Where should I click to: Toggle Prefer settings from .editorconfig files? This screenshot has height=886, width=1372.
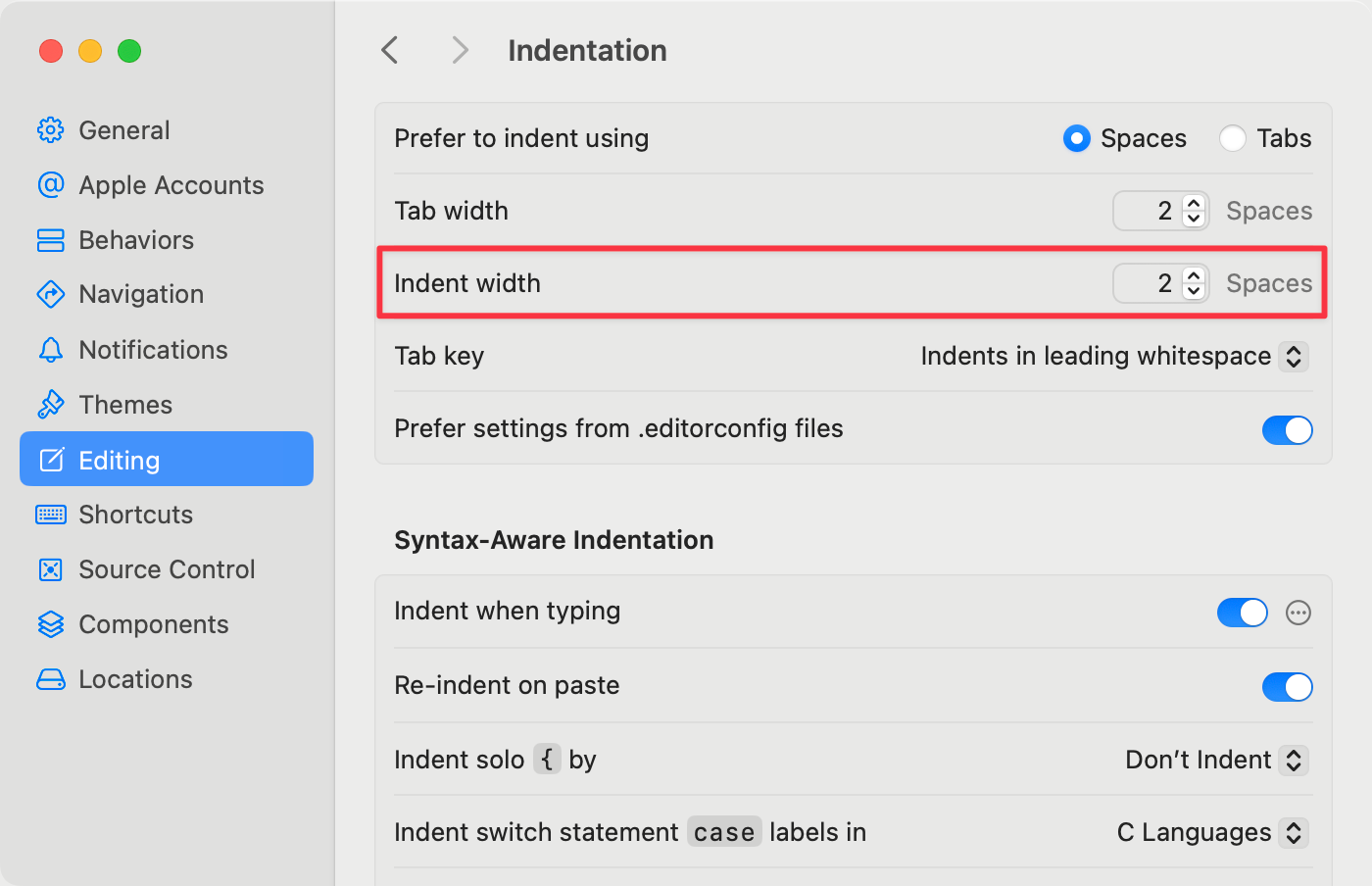[1287, 429]
